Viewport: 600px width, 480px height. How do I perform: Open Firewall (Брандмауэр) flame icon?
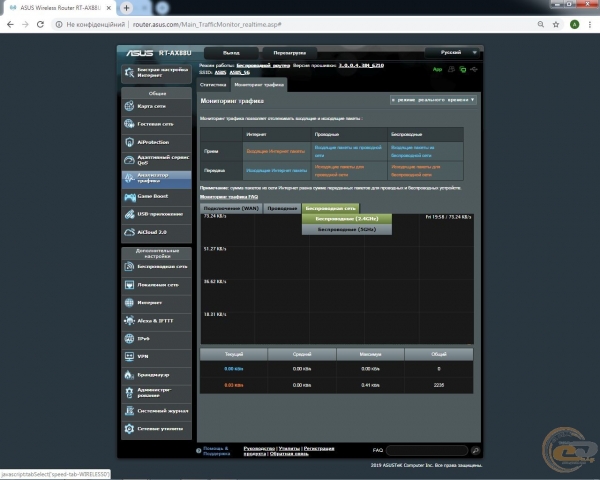129,374
